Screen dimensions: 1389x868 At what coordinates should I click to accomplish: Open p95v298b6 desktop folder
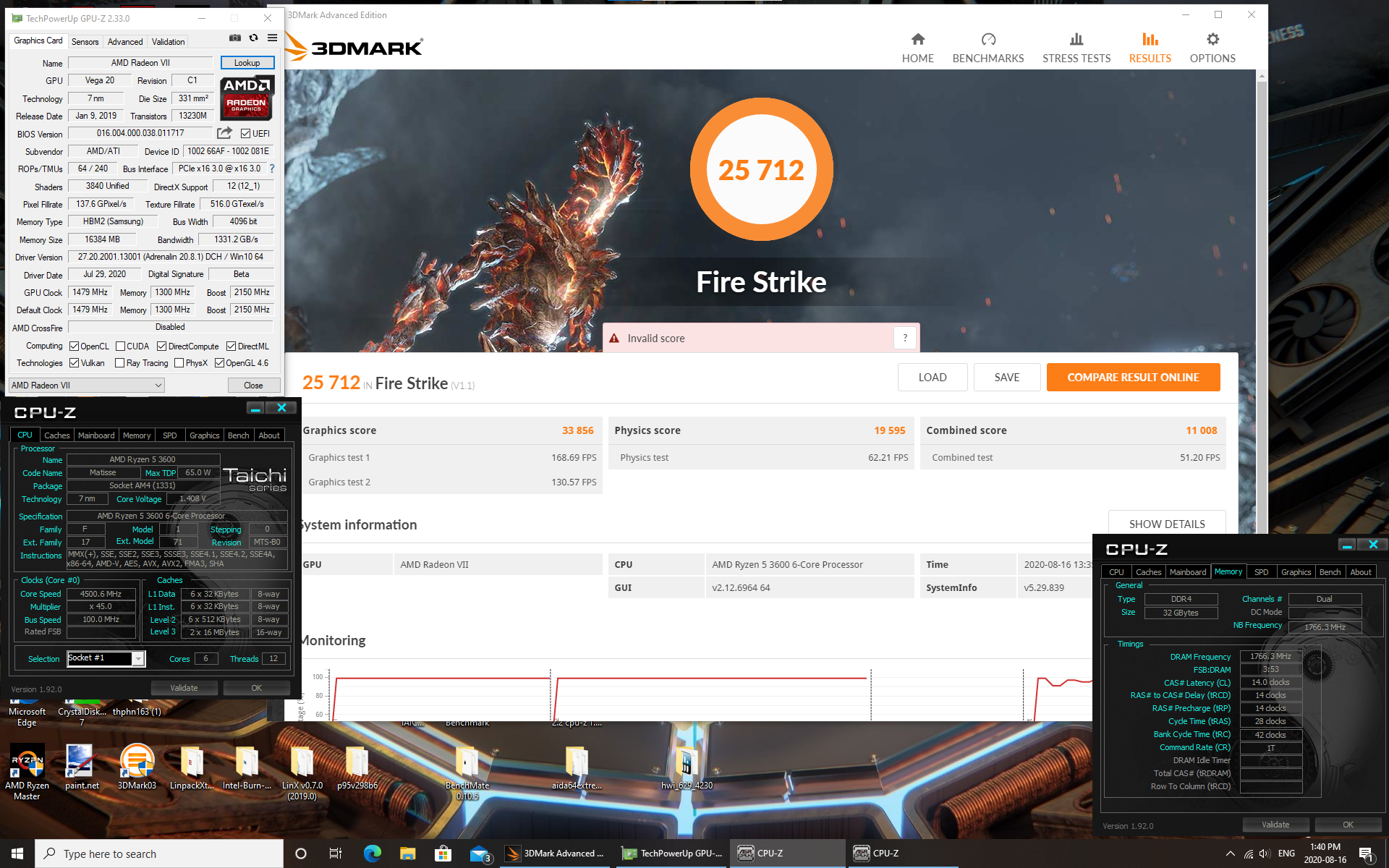pos(357,767)
